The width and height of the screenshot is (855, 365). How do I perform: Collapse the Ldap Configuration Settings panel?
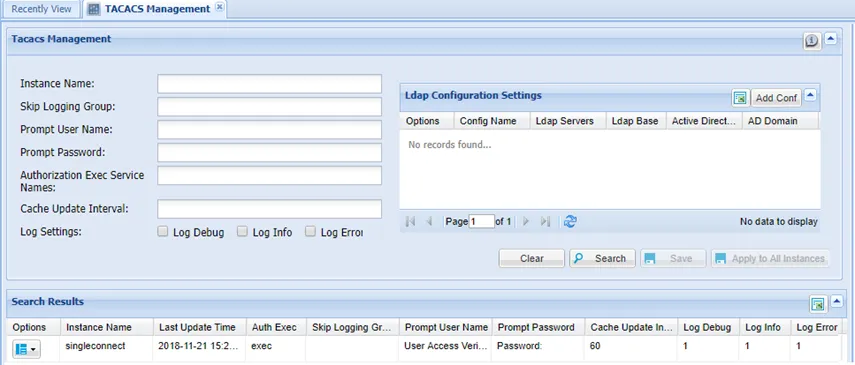[x=810, y=95]
